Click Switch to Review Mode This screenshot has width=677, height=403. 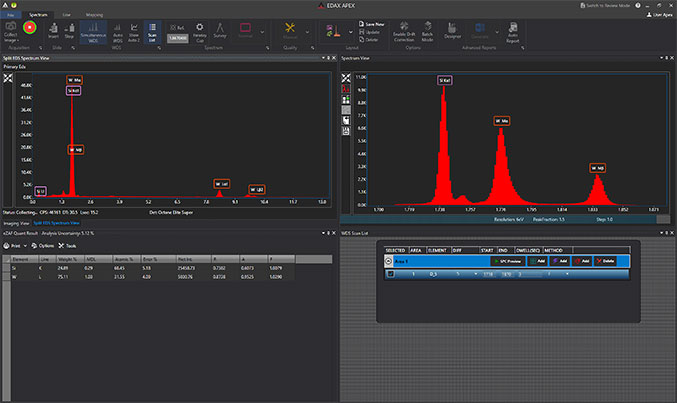[605, 6]
